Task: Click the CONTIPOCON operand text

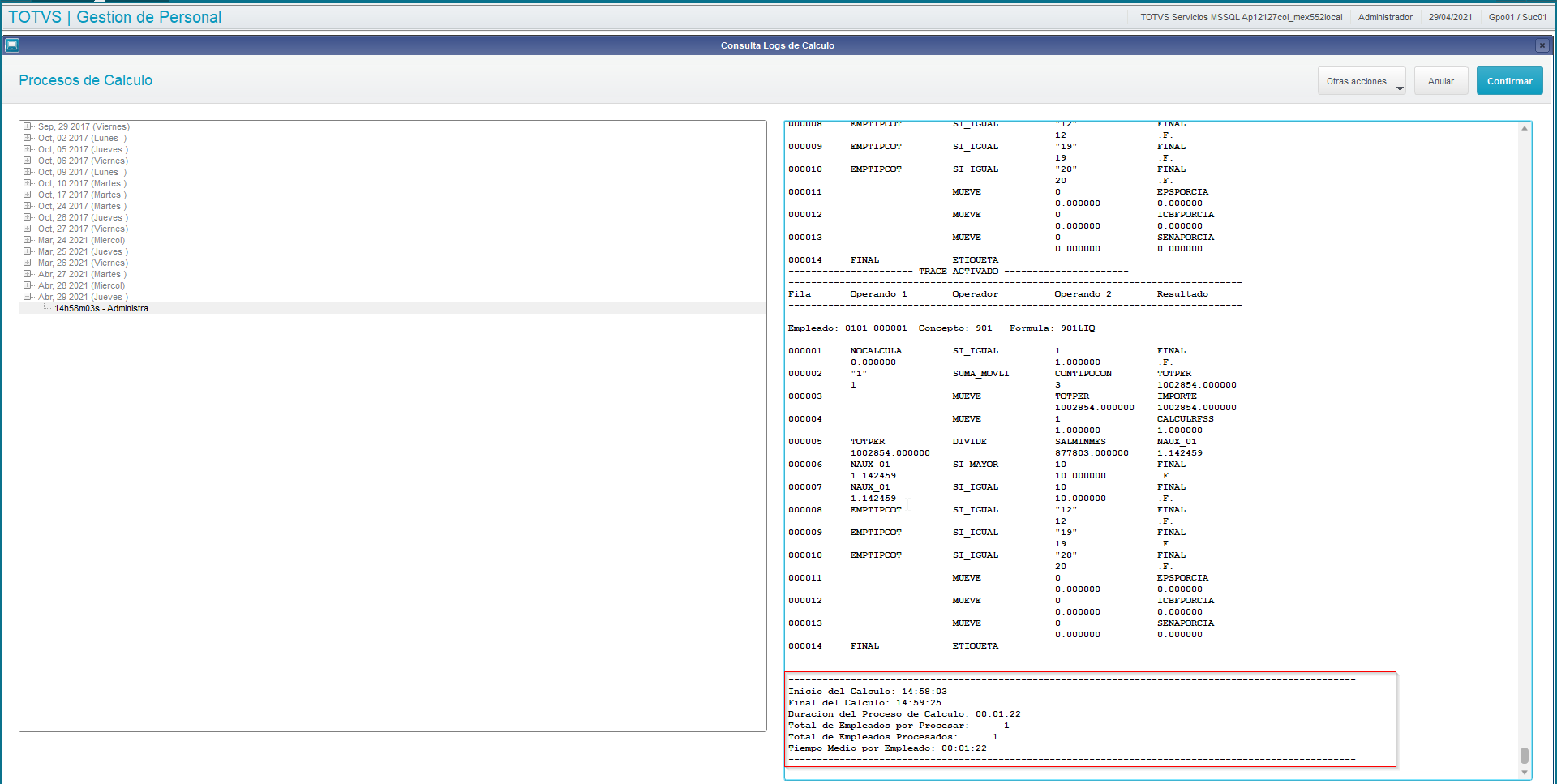Action: click(1083, 374)
